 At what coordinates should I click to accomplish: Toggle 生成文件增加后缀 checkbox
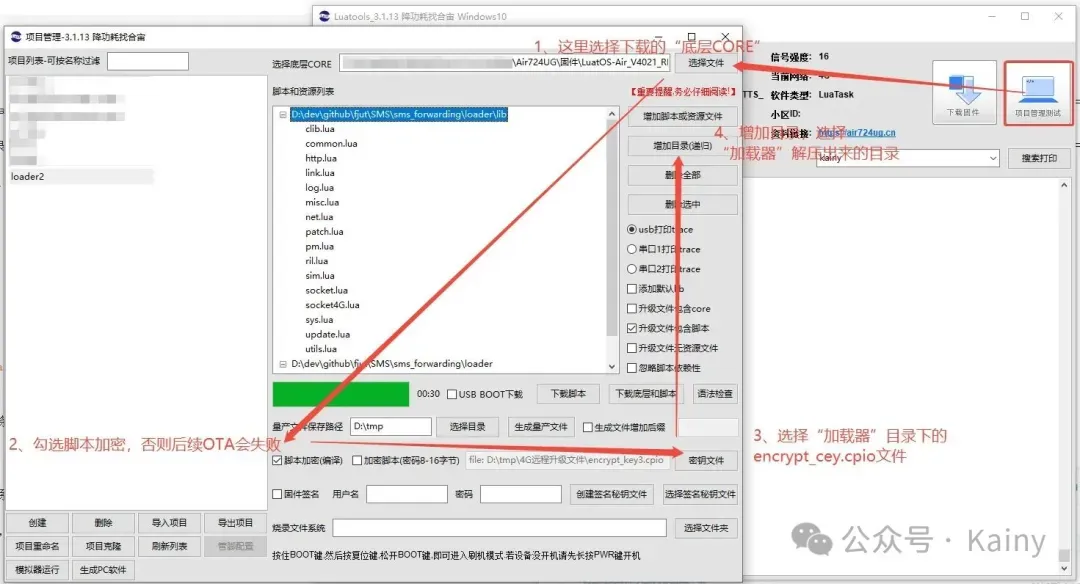(588, 427)
